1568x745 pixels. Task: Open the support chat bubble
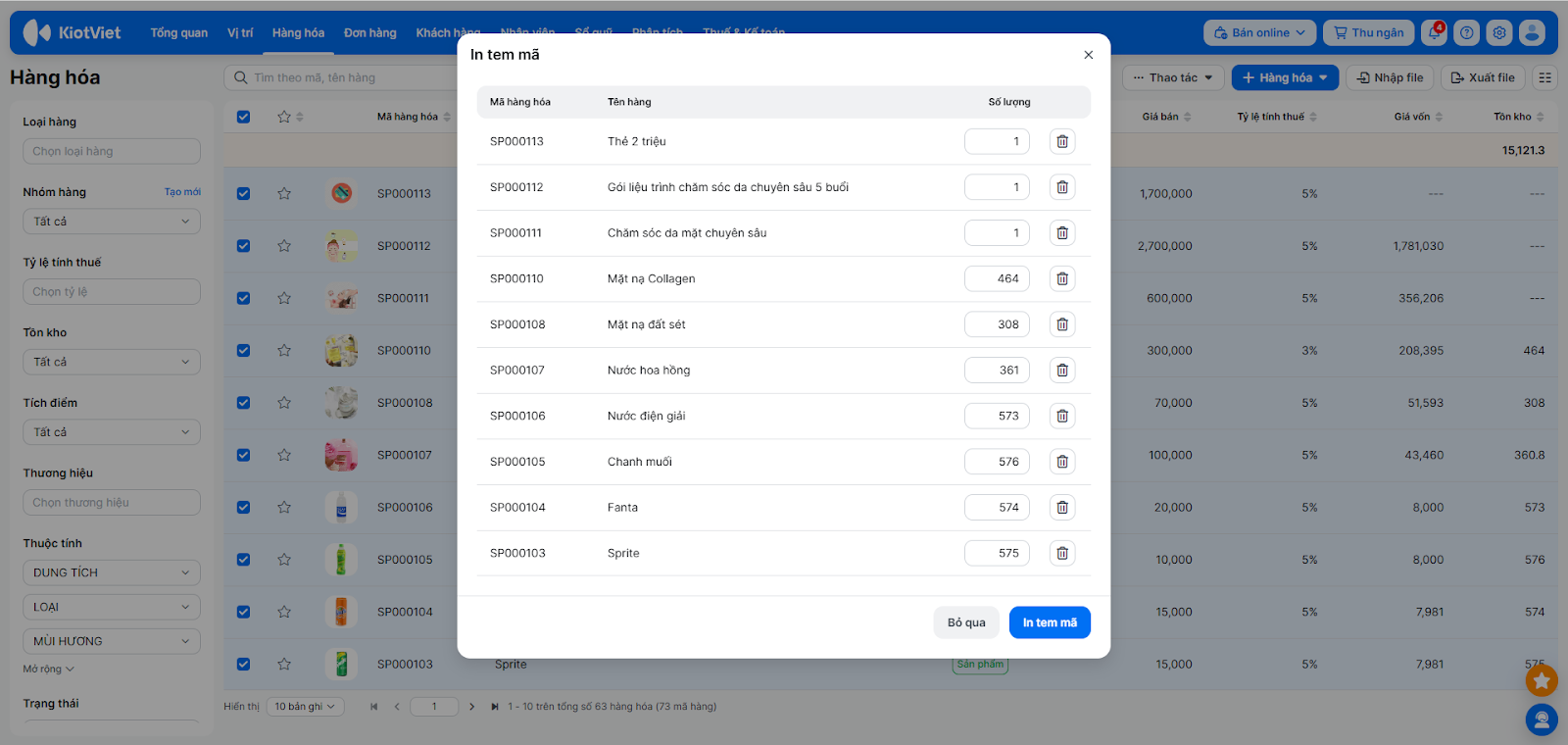click(x=1542, y=720)
